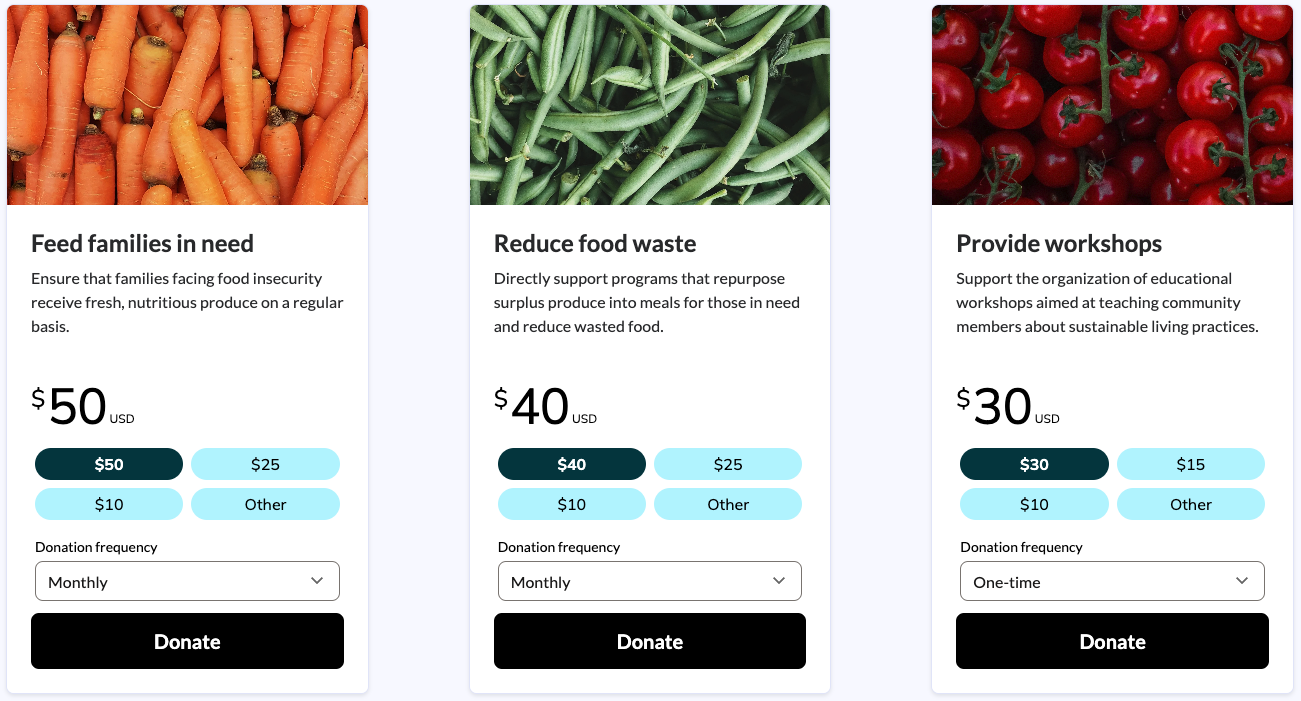Pick Other amount on Feed families card
The width and height of the screenshot is (1301, 701).
(265, 504)
